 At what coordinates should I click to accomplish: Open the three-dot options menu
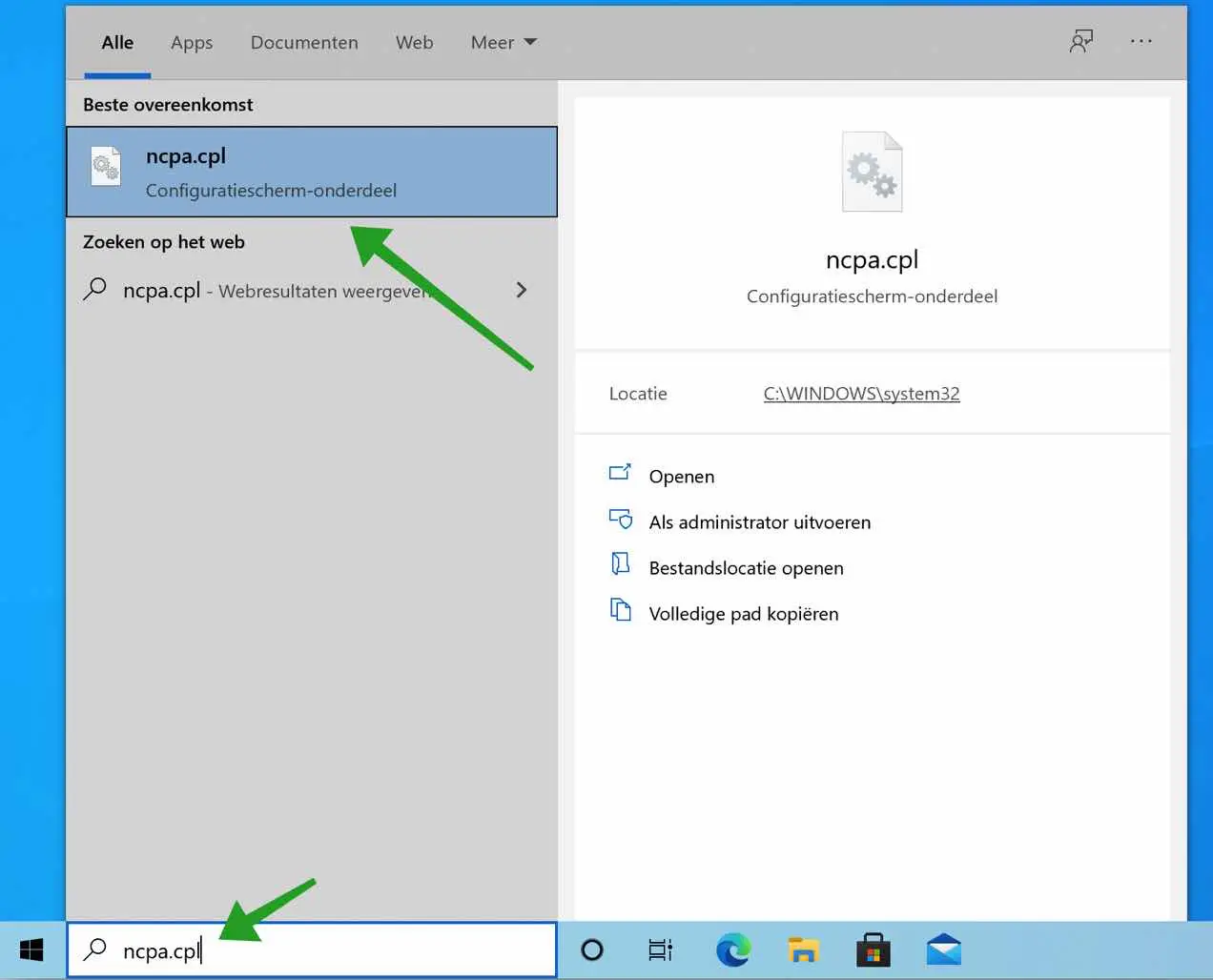1141,41
